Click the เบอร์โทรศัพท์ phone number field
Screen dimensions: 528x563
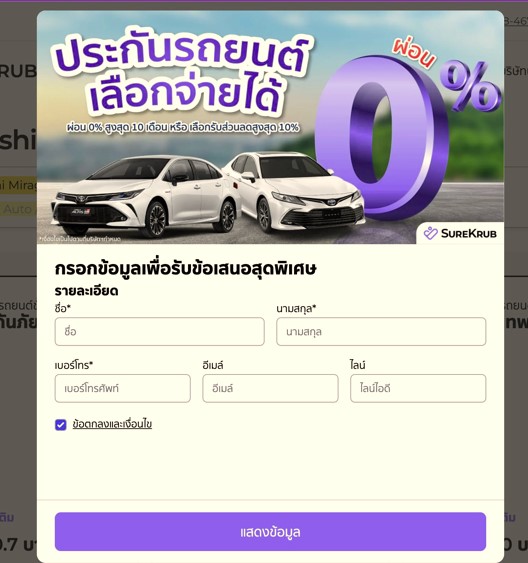coord(123,388)
